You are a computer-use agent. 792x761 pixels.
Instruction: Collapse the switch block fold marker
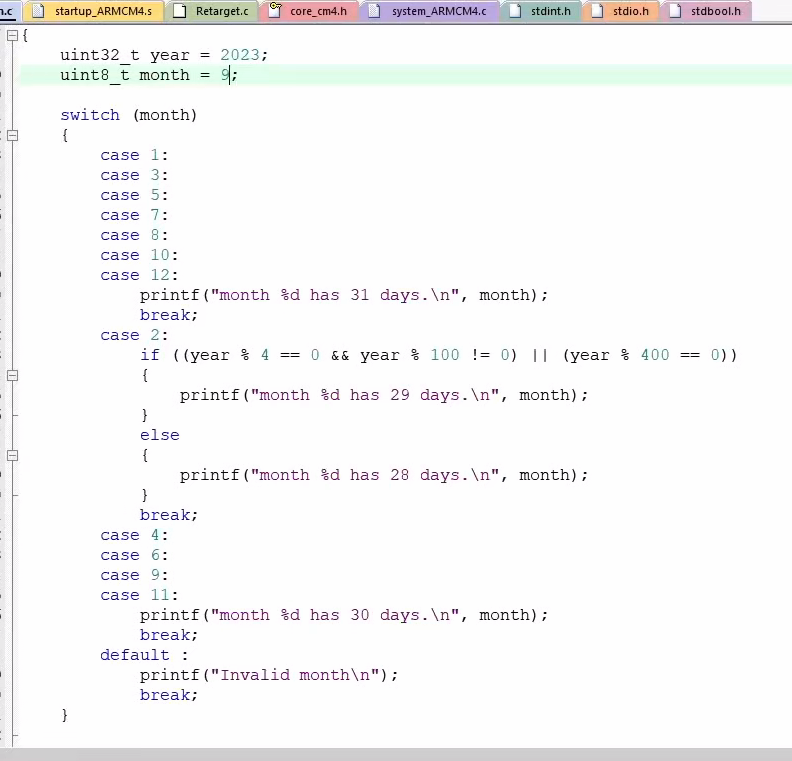click(13, 135)
